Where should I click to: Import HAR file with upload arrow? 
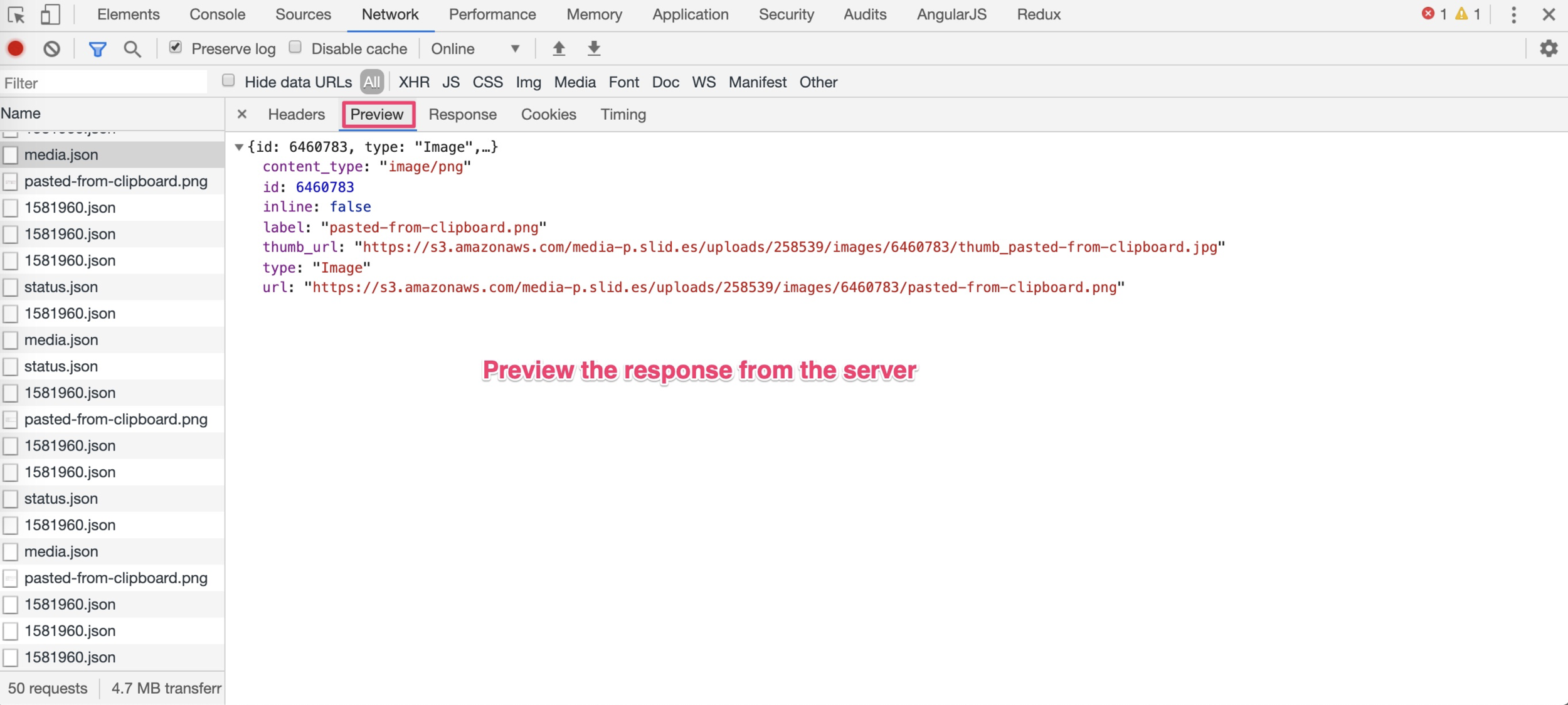click(558, 48)
